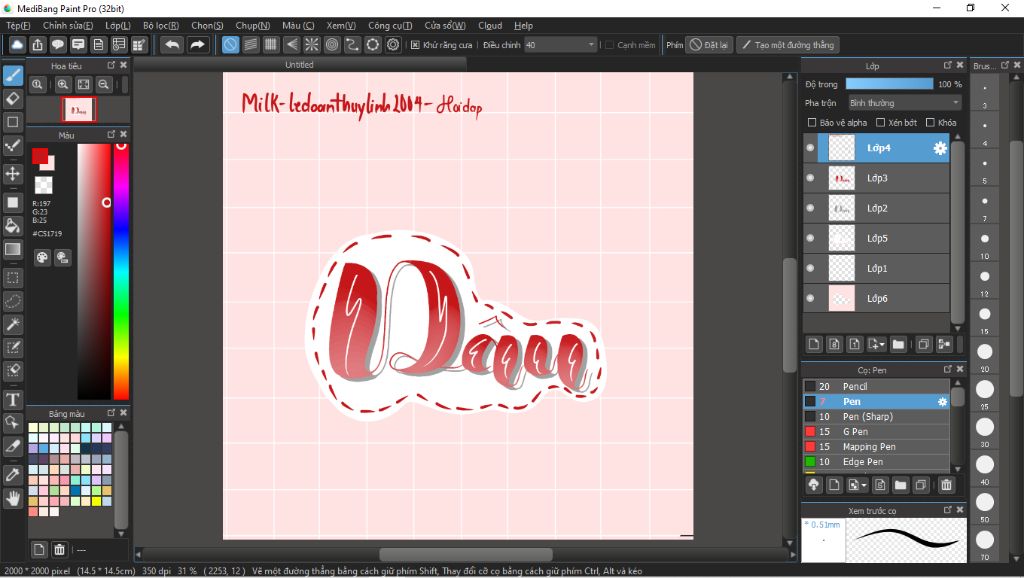Duplicate layer using the layers panel icon
Screen dimensions: 1024x578
(x=923, y=344)
